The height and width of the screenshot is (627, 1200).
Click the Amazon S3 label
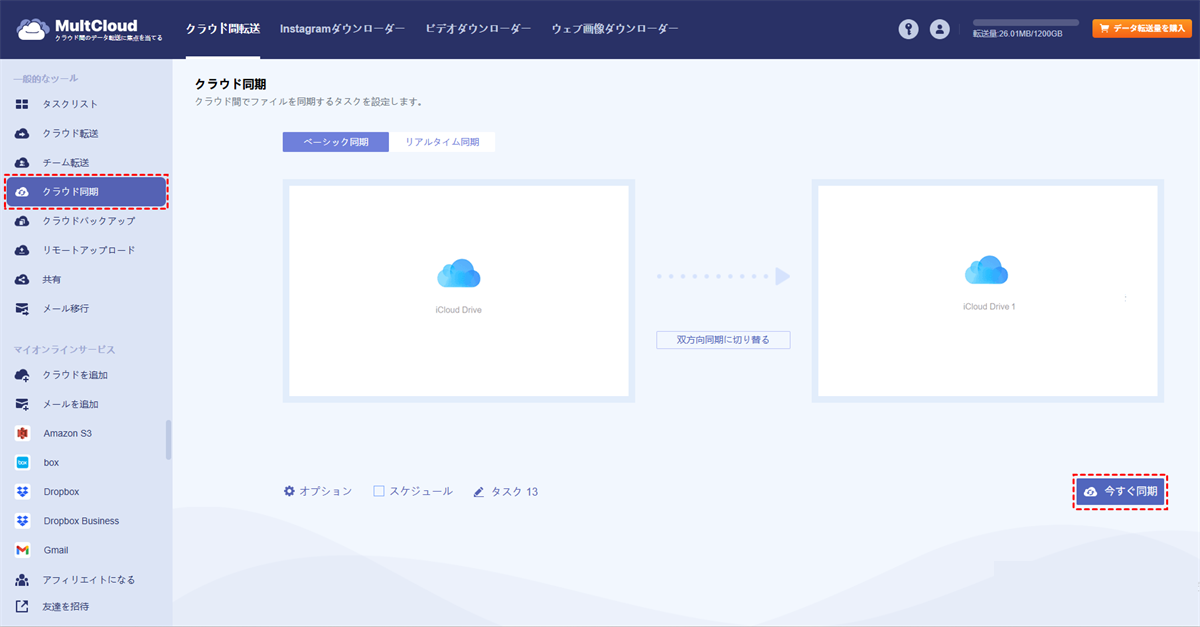68,433
